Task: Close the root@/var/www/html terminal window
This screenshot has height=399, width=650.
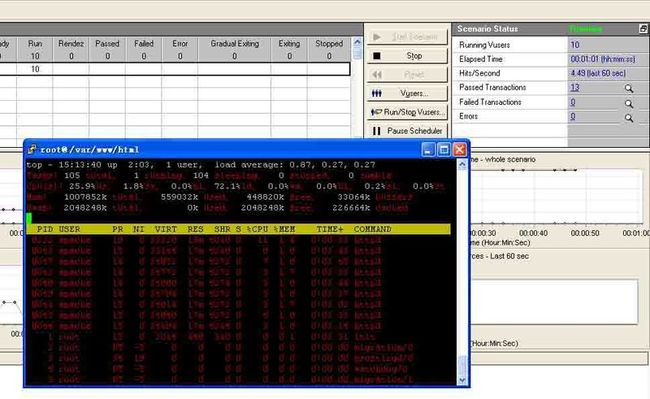Action: click(459, 150)
